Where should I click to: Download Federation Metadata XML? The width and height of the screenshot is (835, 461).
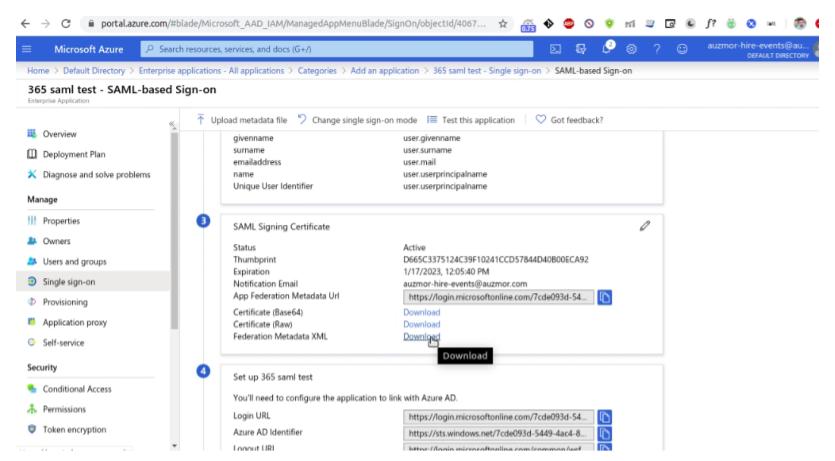pos(422,336)
